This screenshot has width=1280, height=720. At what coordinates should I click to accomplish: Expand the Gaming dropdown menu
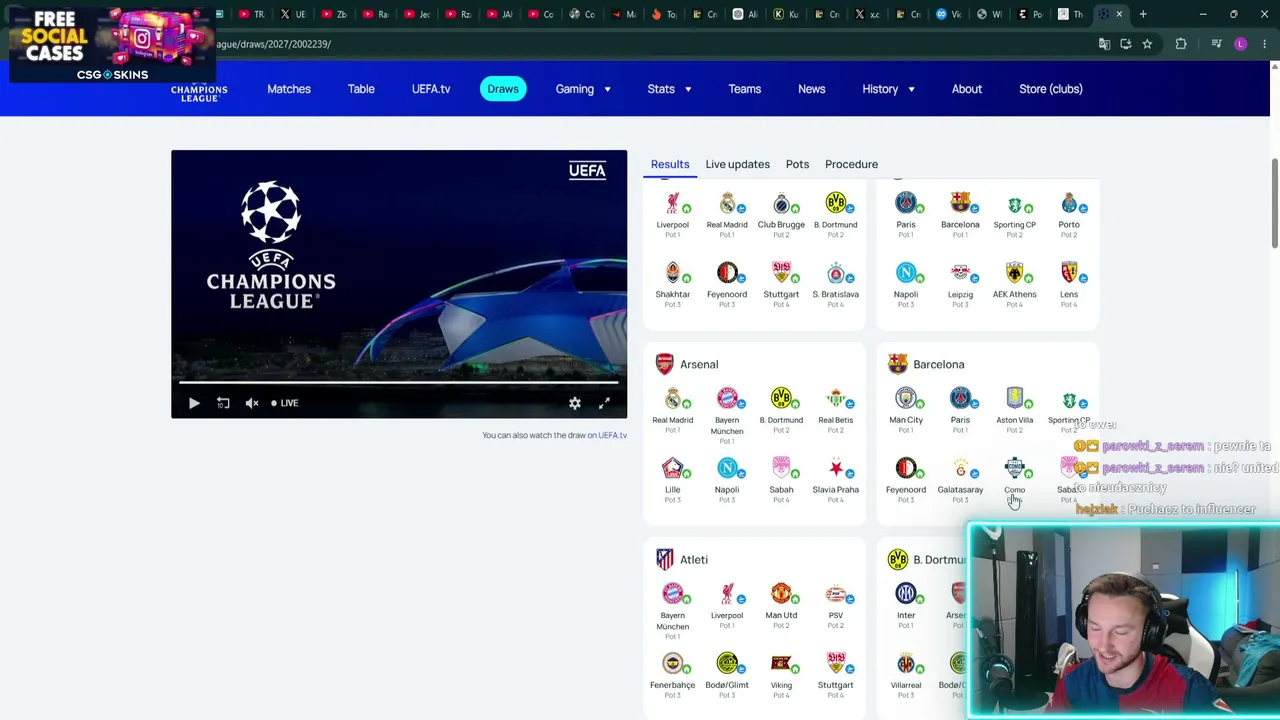[x=583, y=89]
